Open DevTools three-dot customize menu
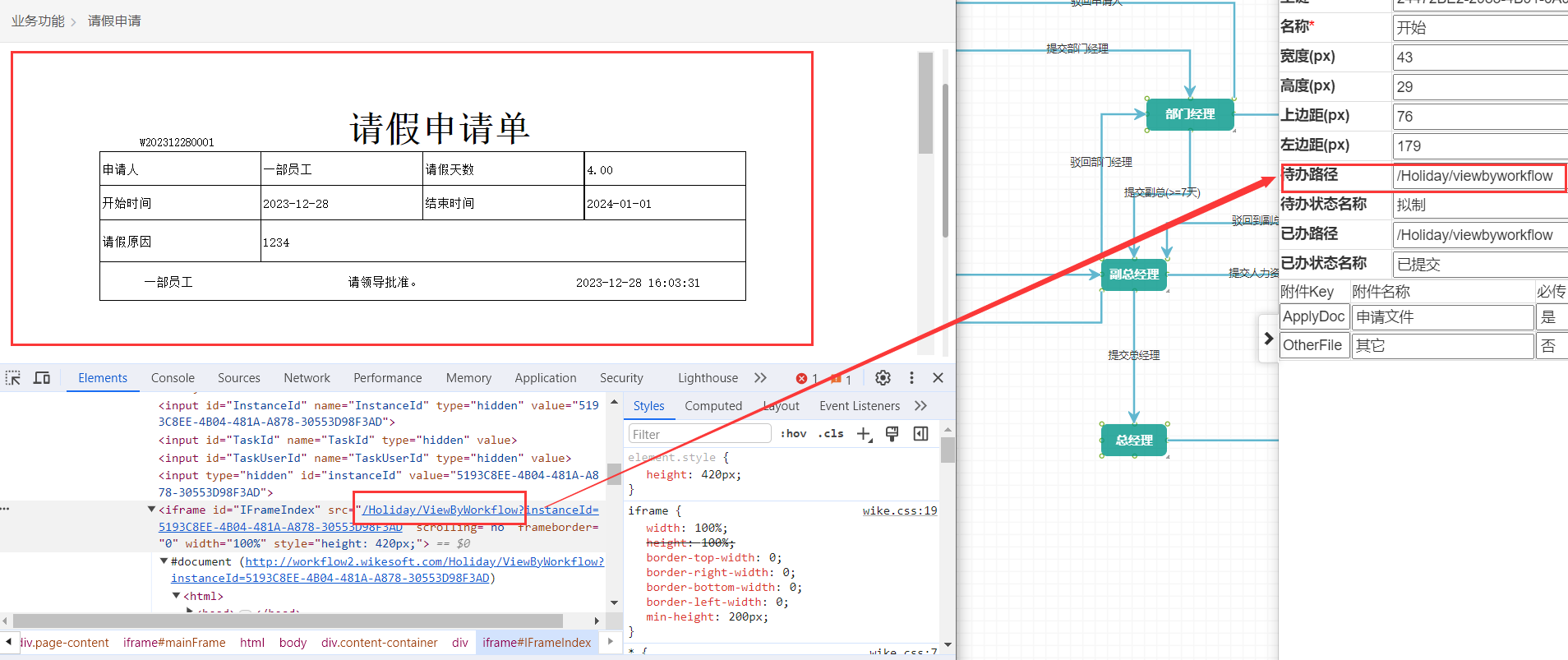Image resolution: width=1568 pixels, height=660 pixels. 911,378
